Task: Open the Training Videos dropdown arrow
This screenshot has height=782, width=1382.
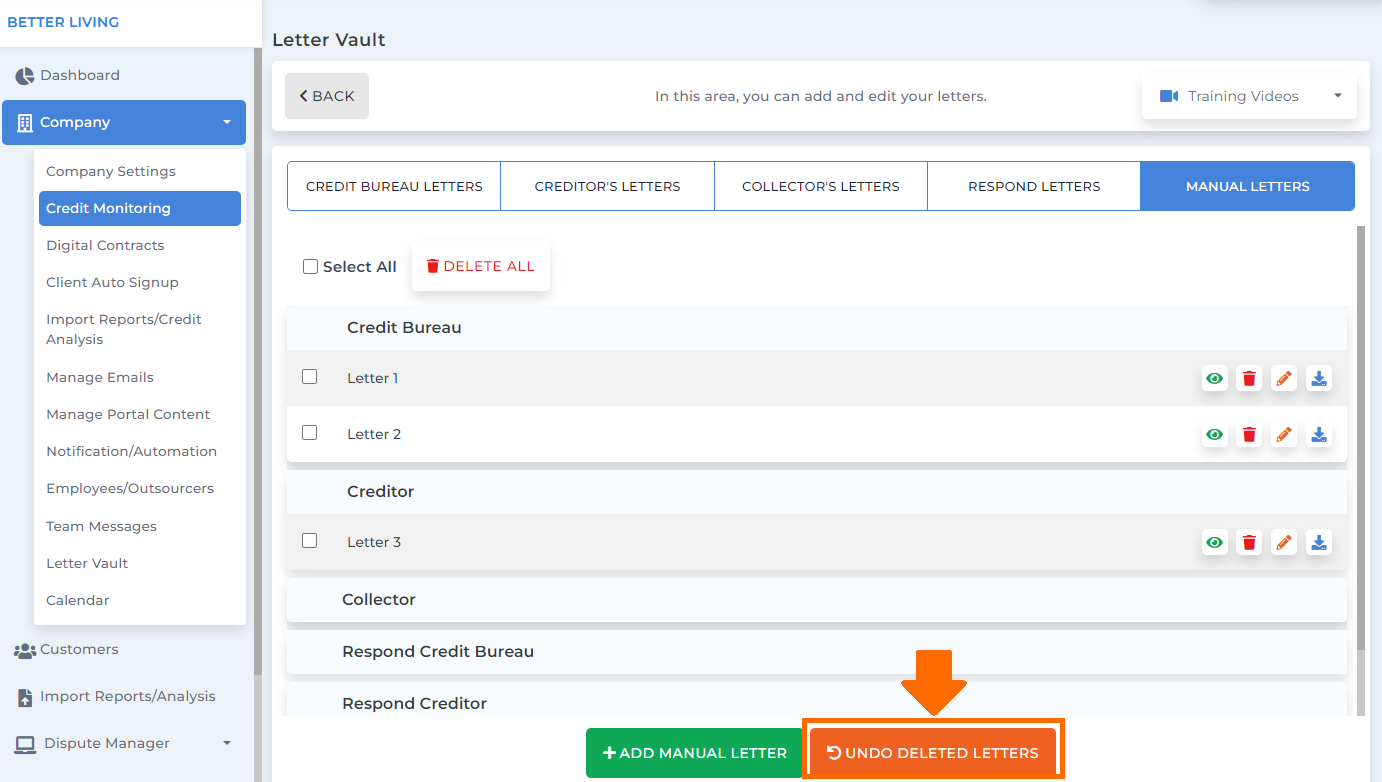Action: point(1338,96)
